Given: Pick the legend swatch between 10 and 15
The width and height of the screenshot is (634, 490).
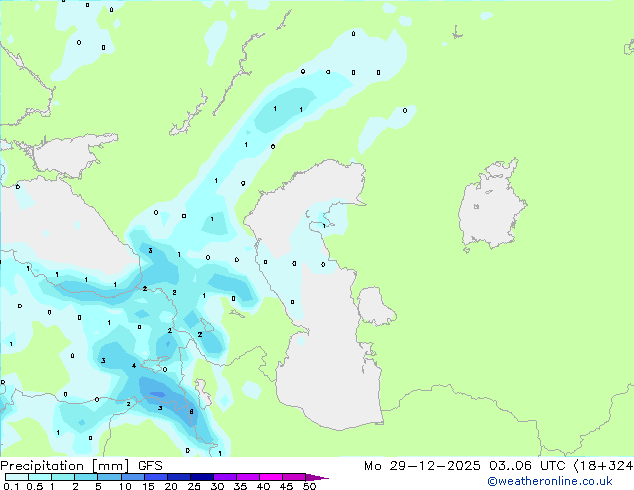Looking at the screenshot, I should [133, 477].
